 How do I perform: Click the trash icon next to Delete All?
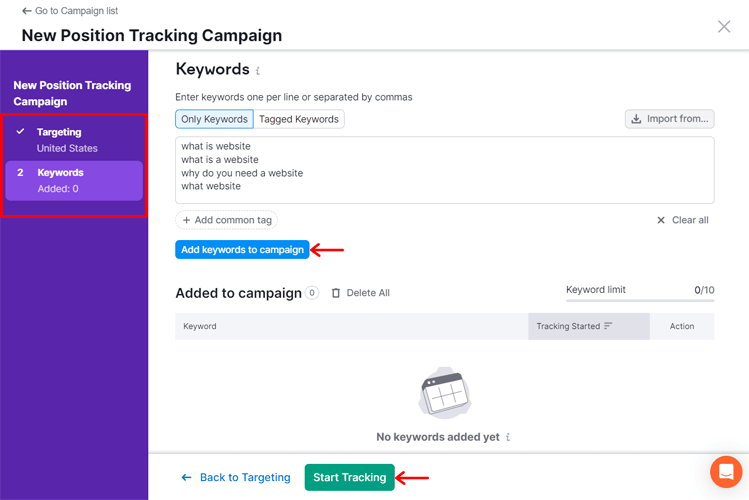tap(336, 293)
